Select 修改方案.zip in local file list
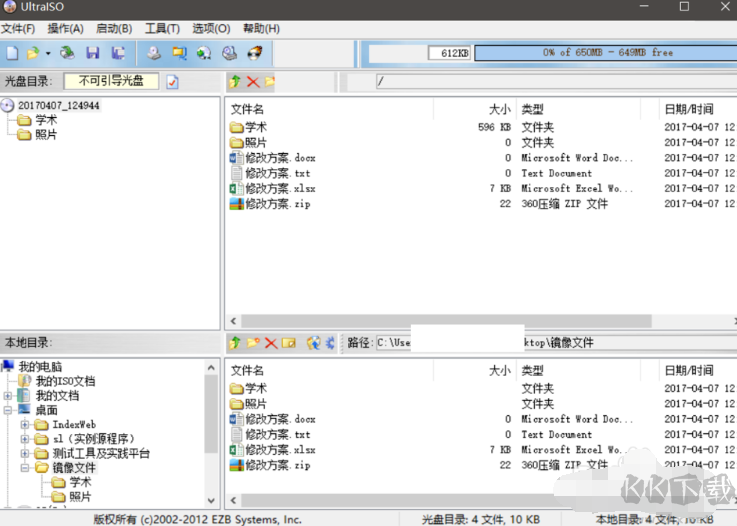 coord(277,465)
